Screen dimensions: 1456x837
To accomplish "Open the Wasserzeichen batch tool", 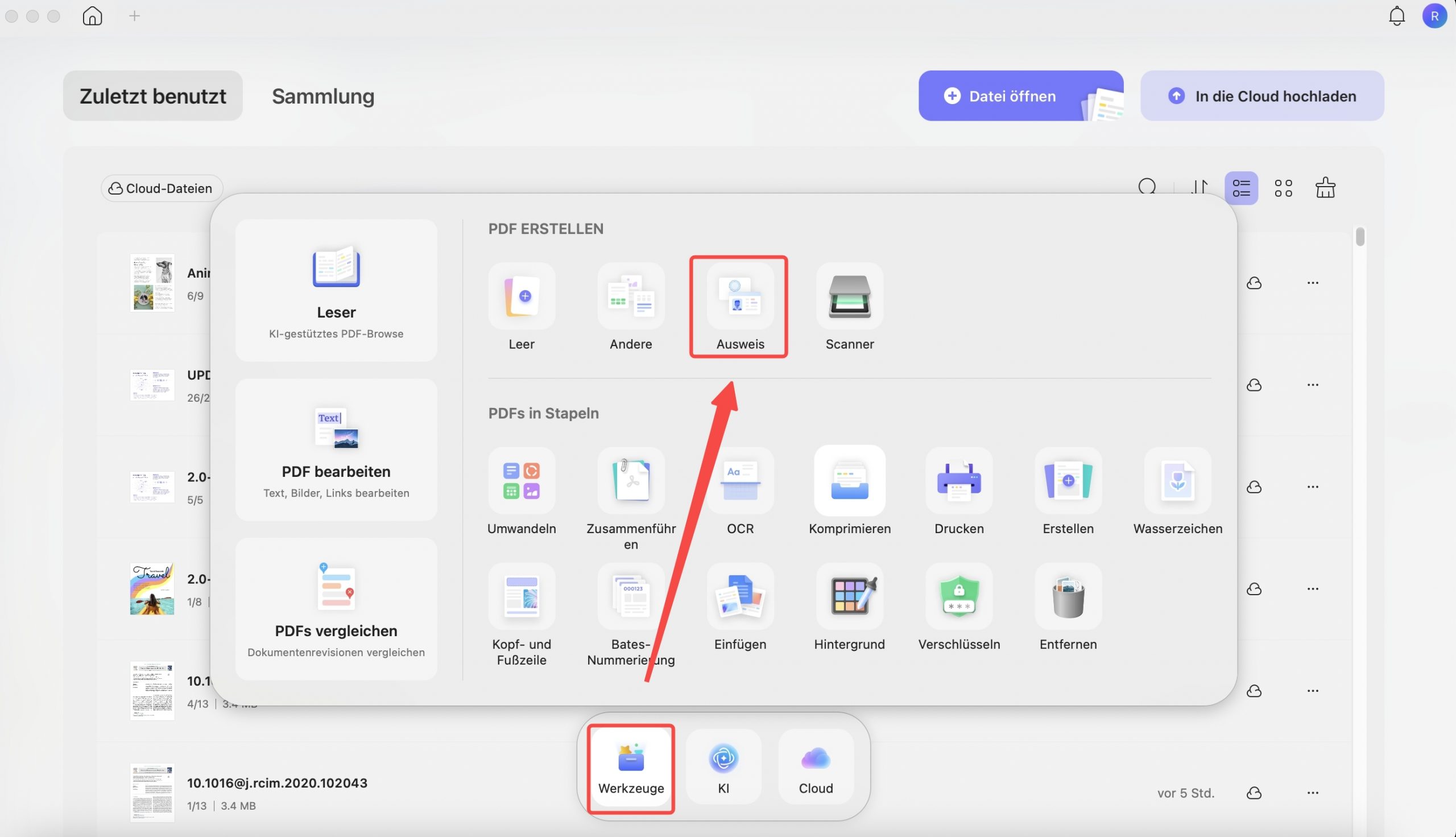I will (1177, 481).
